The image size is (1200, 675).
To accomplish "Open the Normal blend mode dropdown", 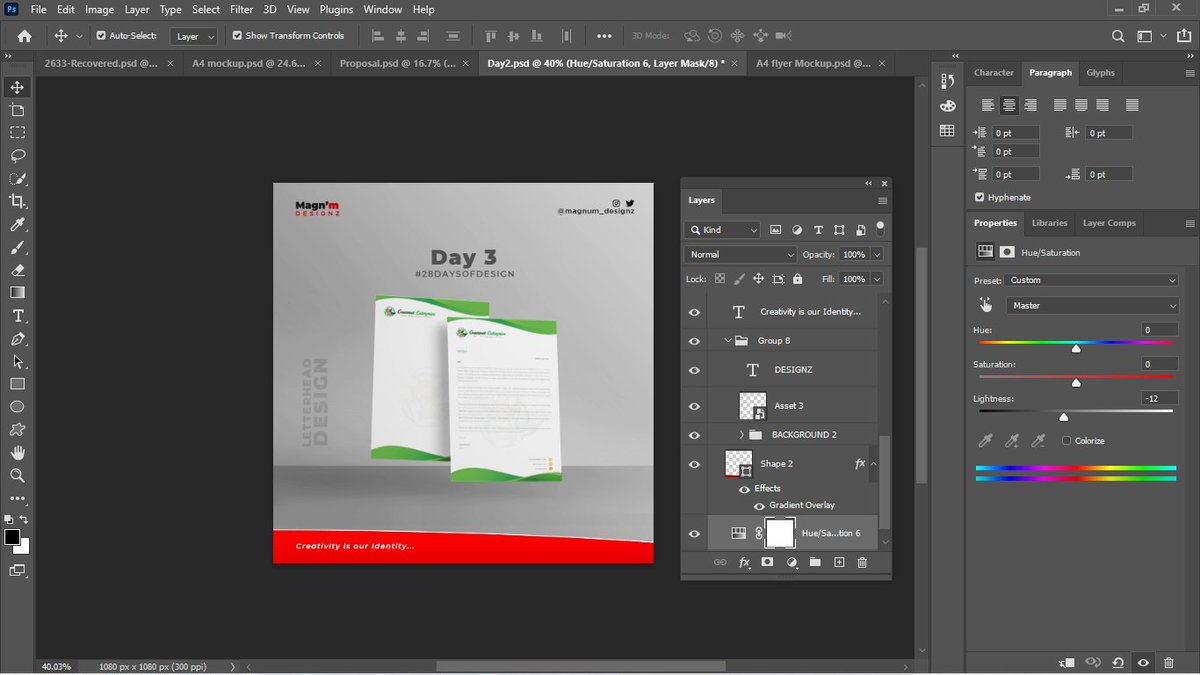I will coord(741,255).
